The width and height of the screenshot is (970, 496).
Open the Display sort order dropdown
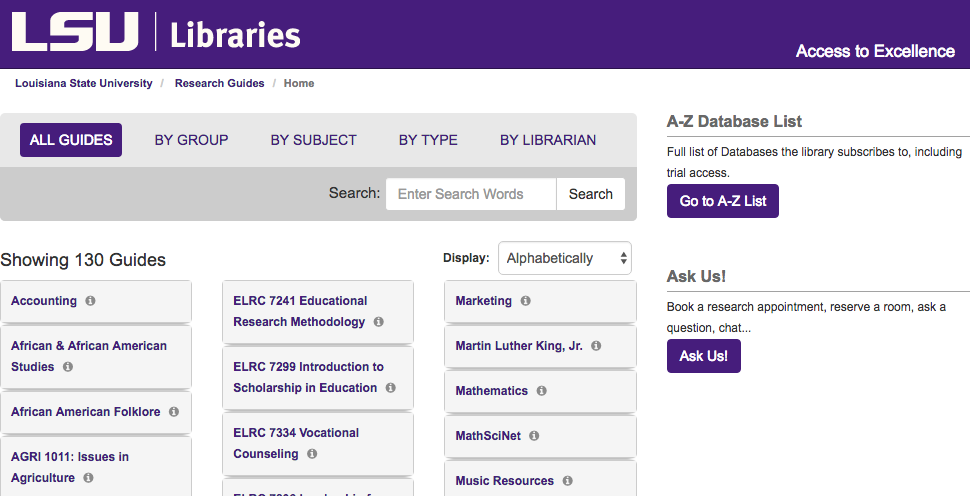(565, 258)
